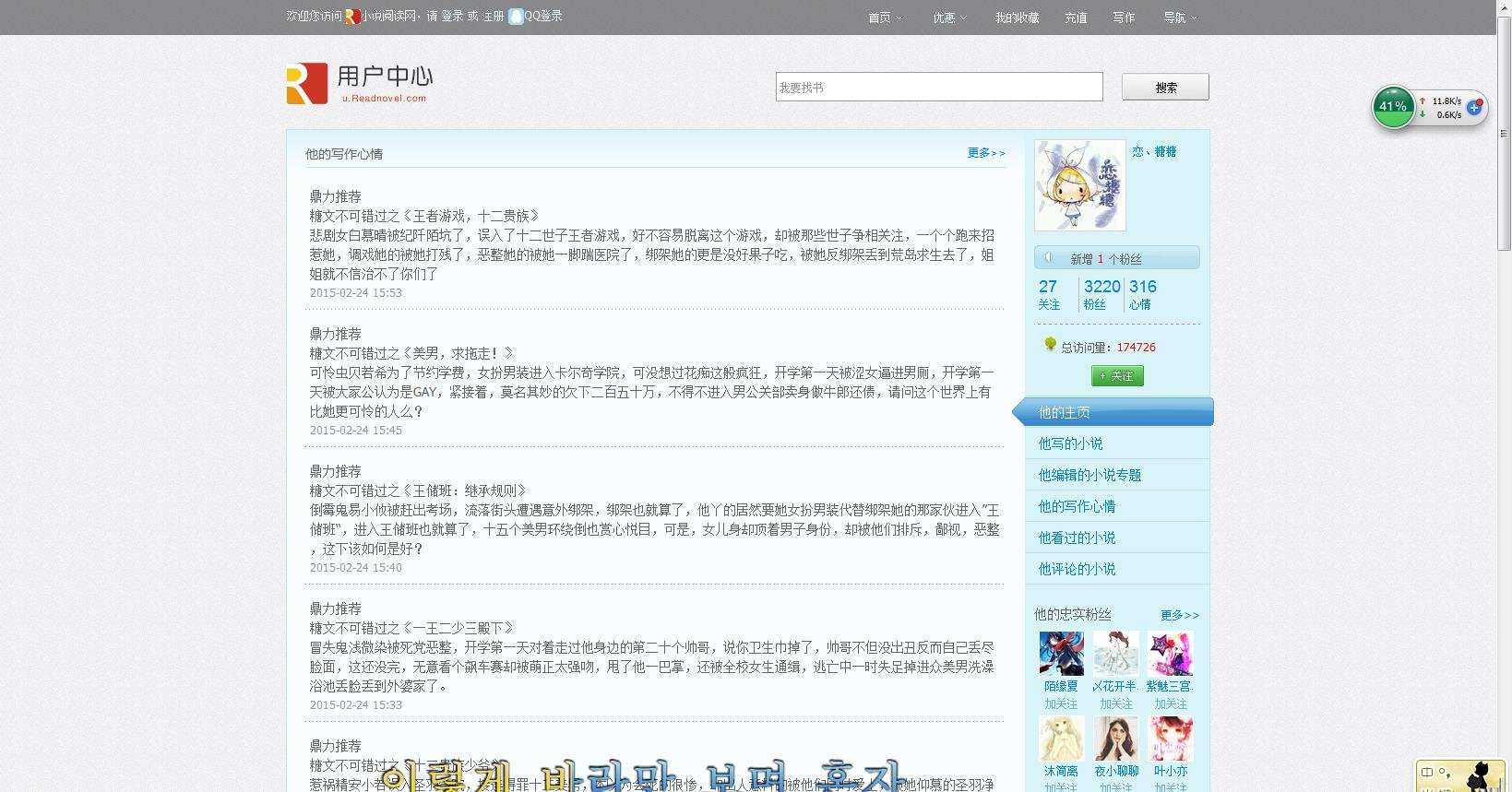This screenshot has width=1512, height=792.
Task: Open the 27 关注 count
Action: 1049,294
